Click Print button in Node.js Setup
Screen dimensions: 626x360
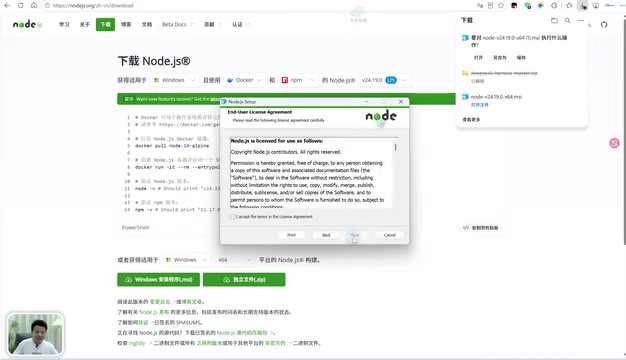pos(291,235)
